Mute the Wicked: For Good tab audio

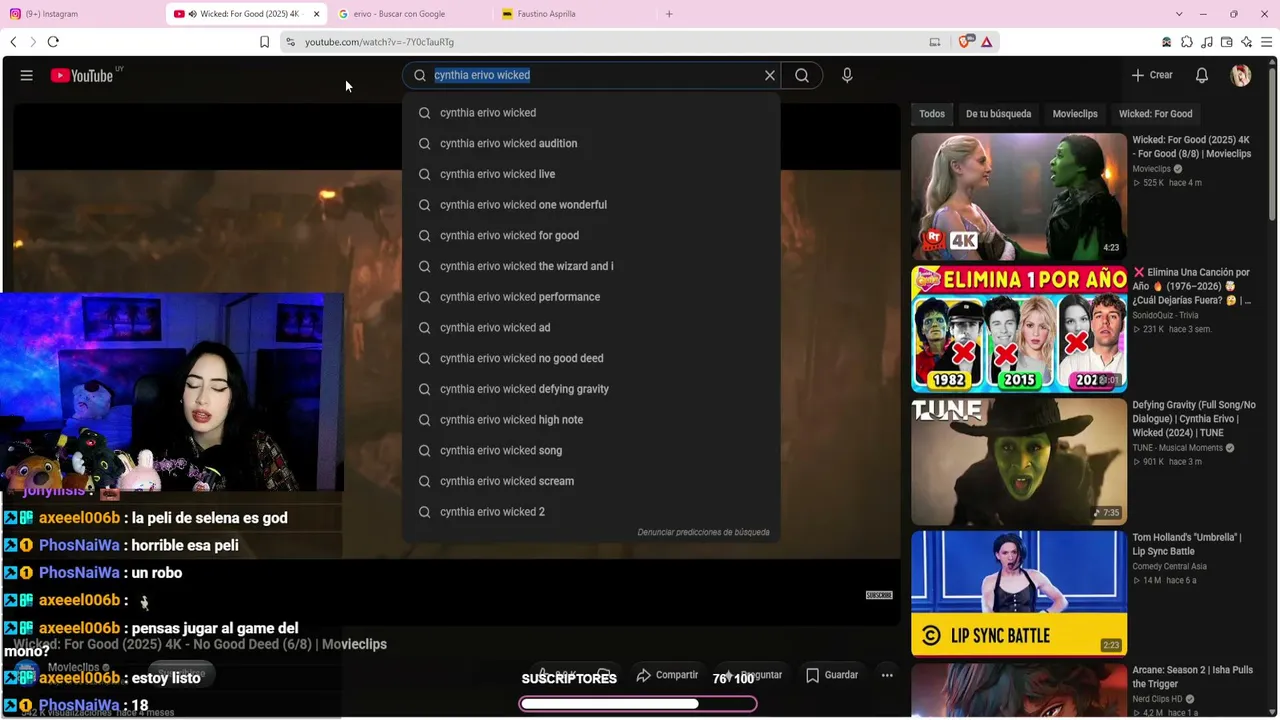[192, 14]
